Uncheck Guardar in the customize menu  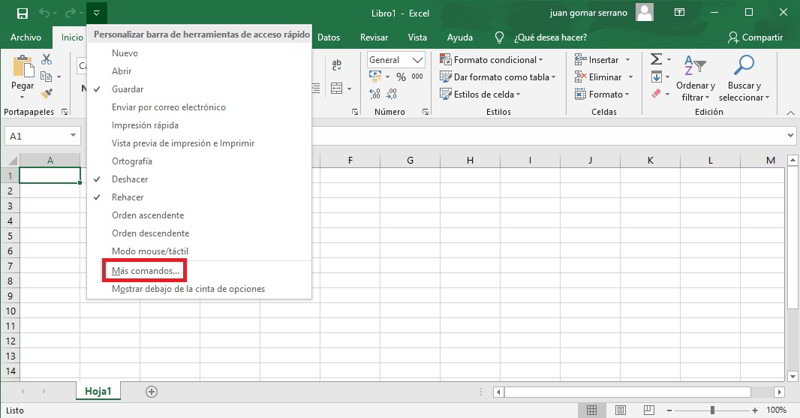point(128,89)
